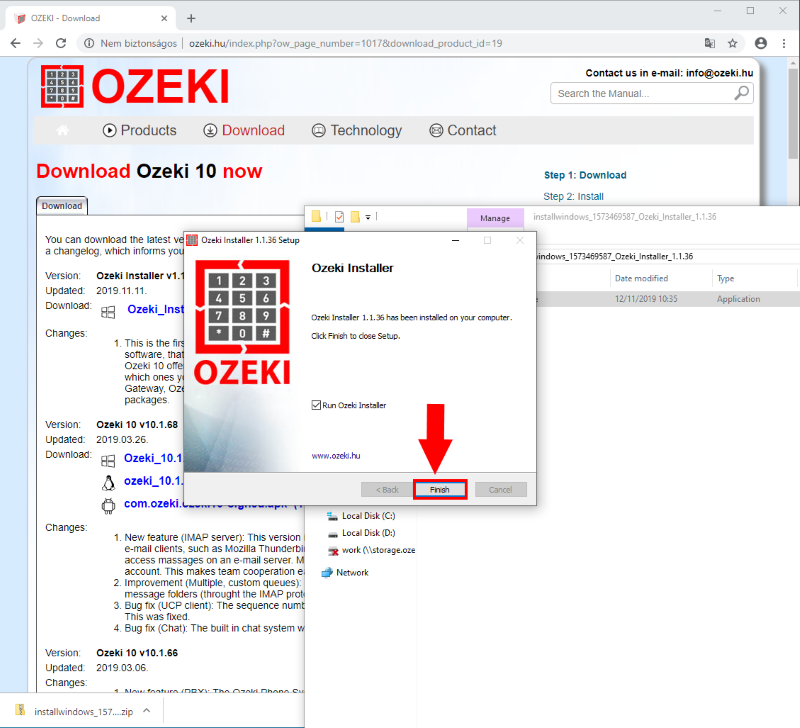
Task: Bookmark this page with the star icon
Action: coord(733,43)
